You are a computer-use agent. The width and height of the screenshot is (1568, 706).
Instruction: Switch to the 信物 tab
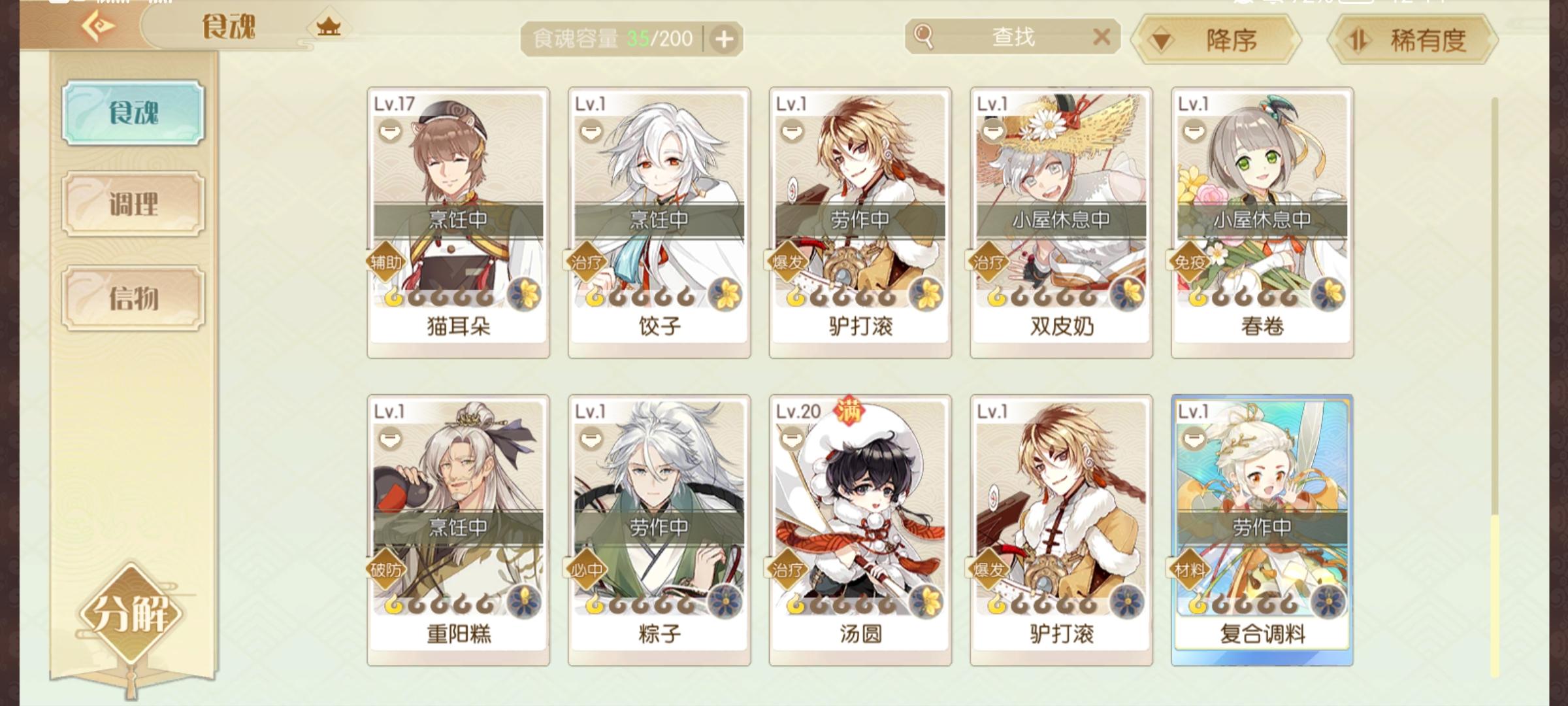click(133, 298)
